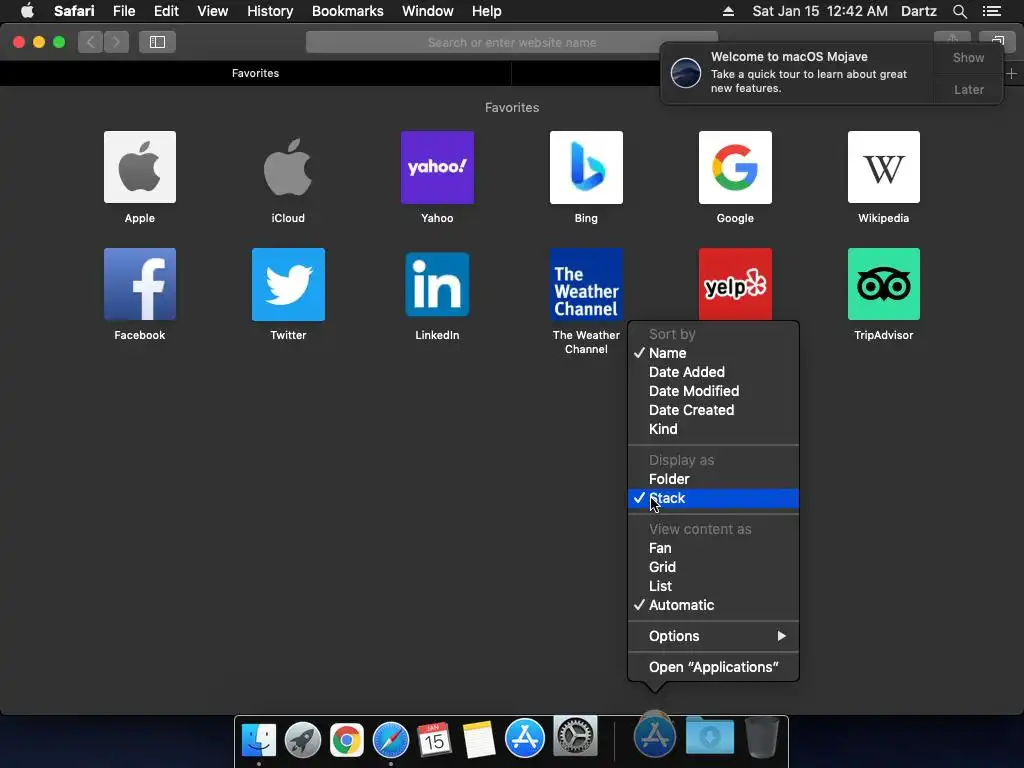Open the Yelp favorite tile
The image size is (1024, 768).
pyautogui.click(x=735, y=284)
